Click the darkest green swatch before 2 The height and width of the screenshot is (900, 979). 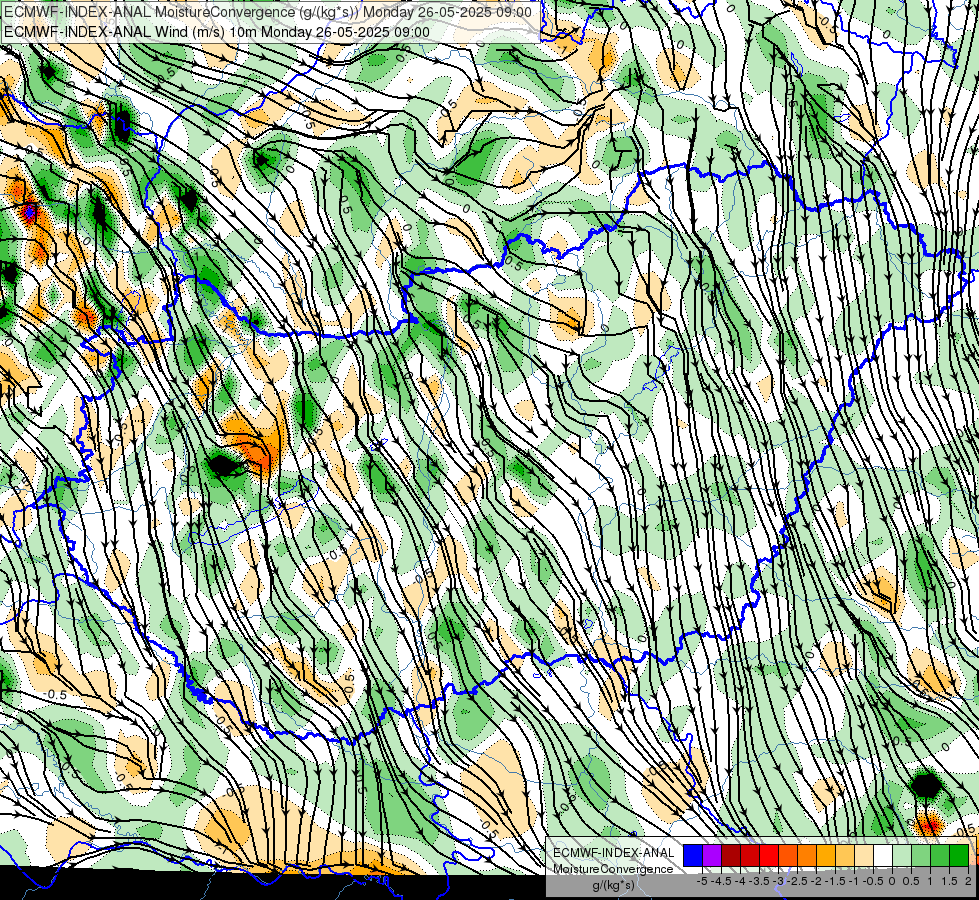point(959,855)
